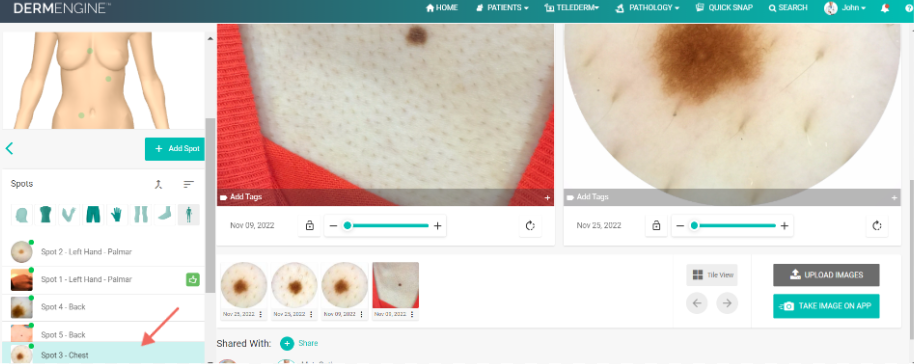Expand the Patients dropdown menu

pos(502,8)
